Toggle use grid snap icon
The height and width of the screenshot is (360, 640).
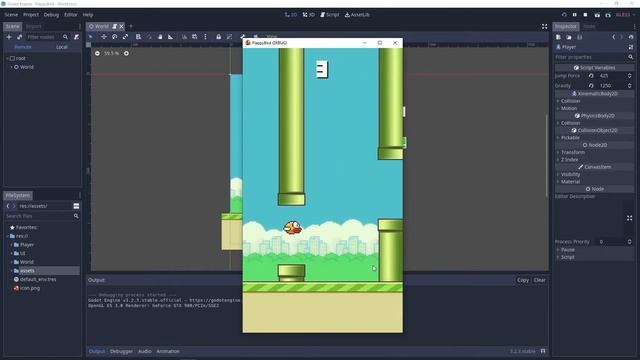click(195, 37)
